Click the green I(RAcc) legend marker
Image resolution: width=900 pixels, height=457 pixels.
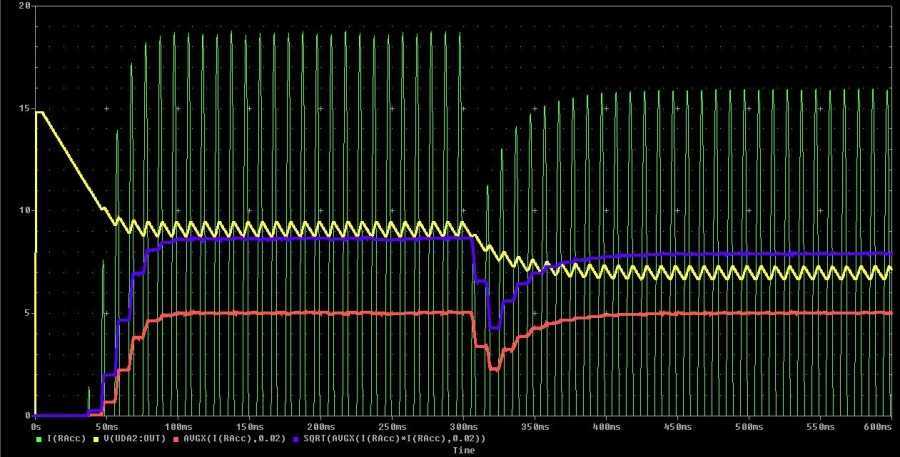(x=39, y=438)
